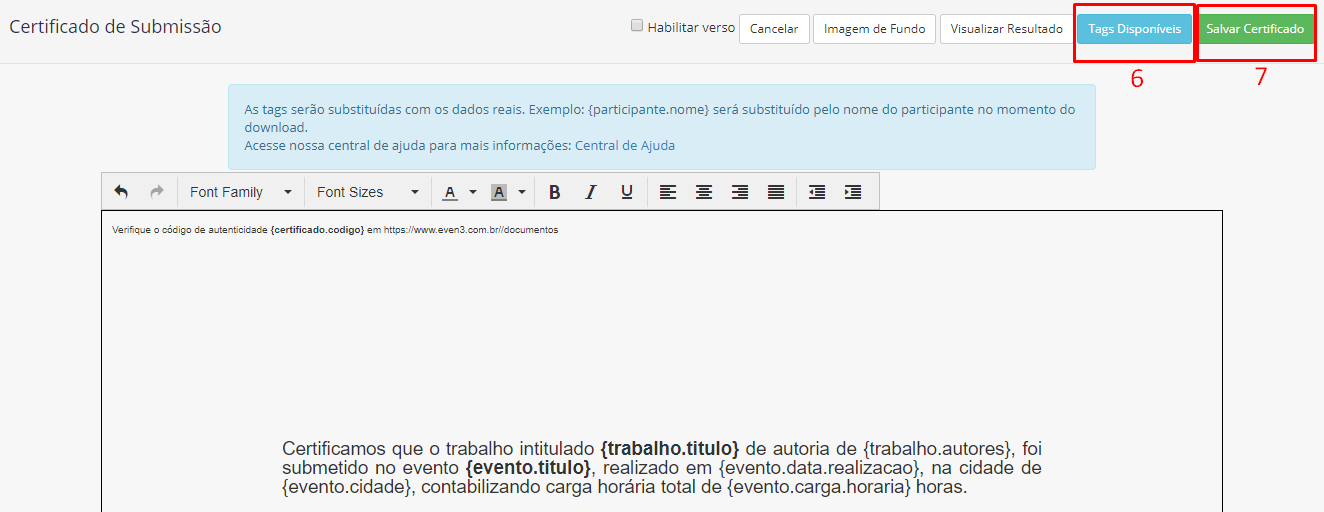Decrease the indent
Screen dimensions: 1324x512
(x=817, y=192)
